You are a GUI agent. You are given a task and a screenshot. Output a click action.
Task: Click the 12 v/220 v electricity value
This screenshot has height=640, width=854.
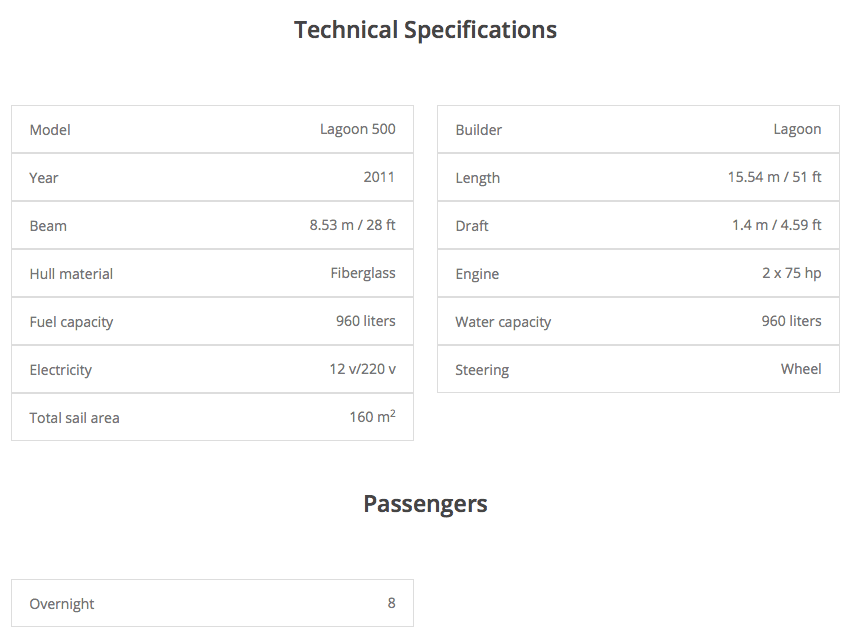pyautogui.click(x=362, y=369)
